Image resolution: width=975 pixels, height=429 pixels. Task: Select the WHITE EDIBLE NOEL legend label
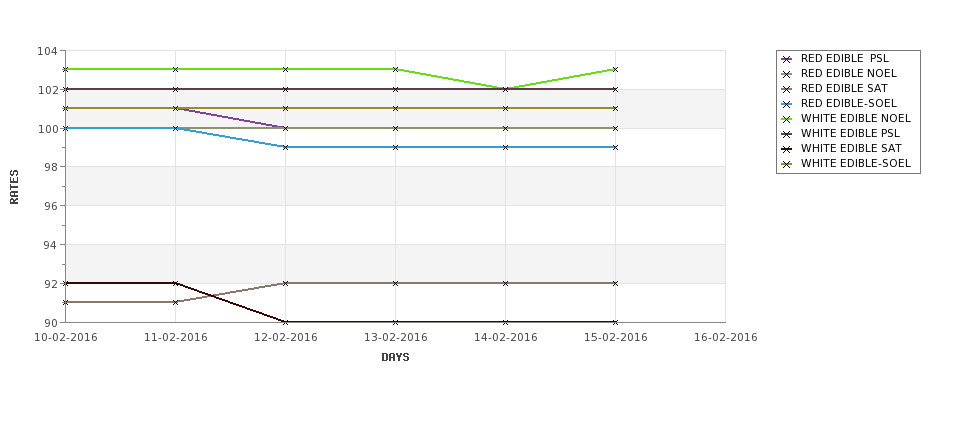pyautogui.click(x=856, y=118)
